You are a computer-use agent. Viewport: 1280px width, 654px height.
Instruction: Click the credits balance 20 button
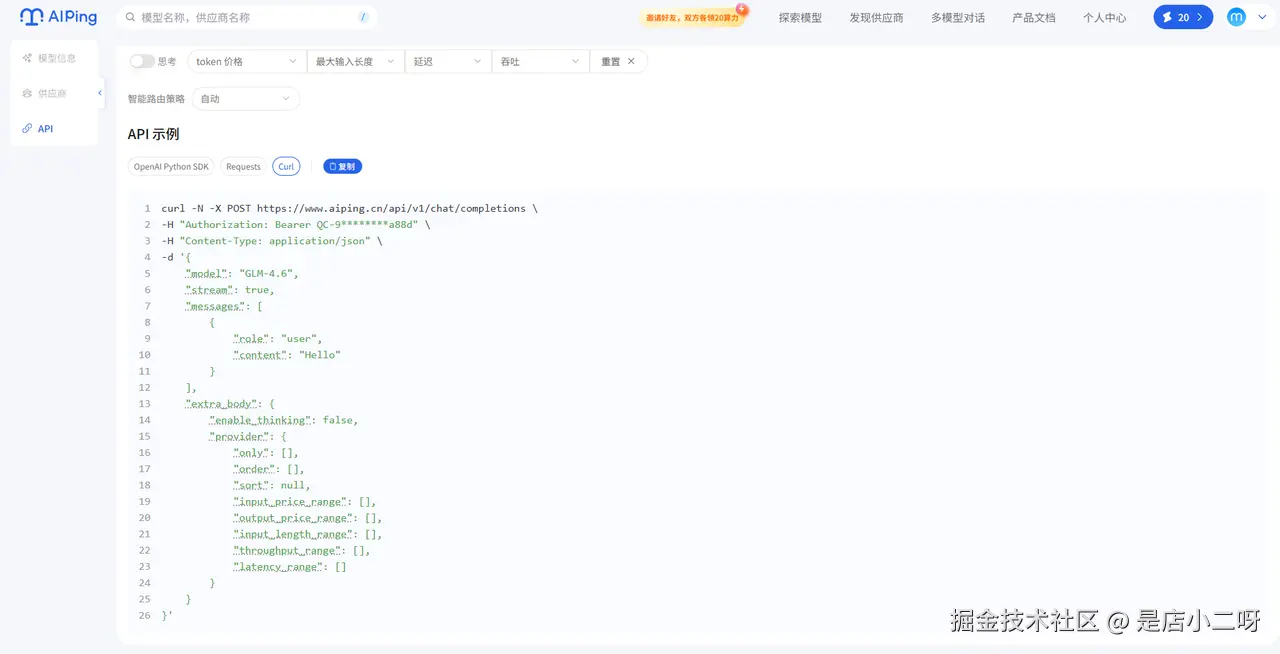coord(1183,17)
